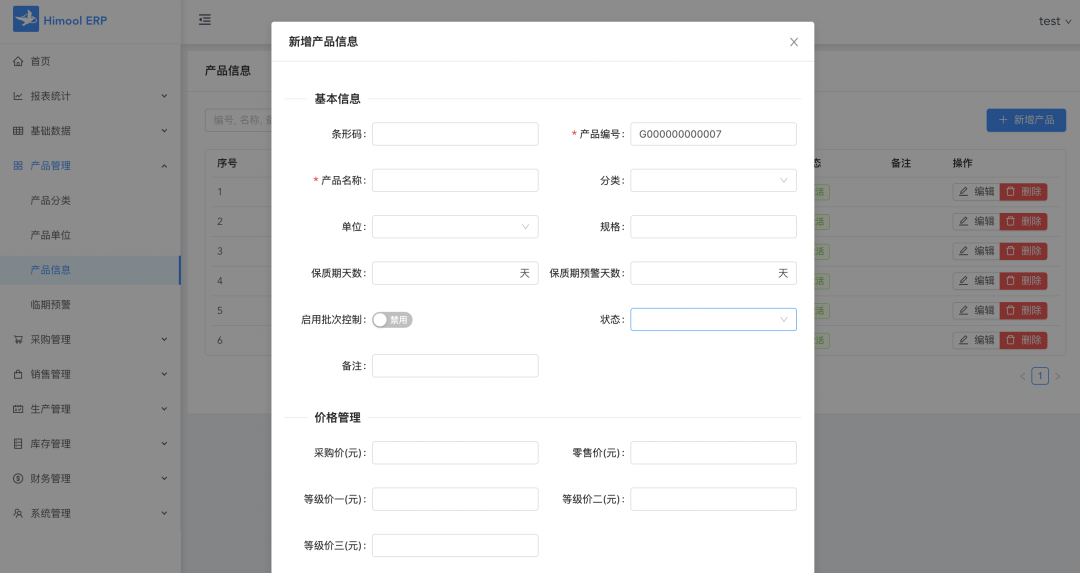This screenshot has width=1080, height=573.
Task: Click into the 产品名称 input field
Action: pos(455,181)
